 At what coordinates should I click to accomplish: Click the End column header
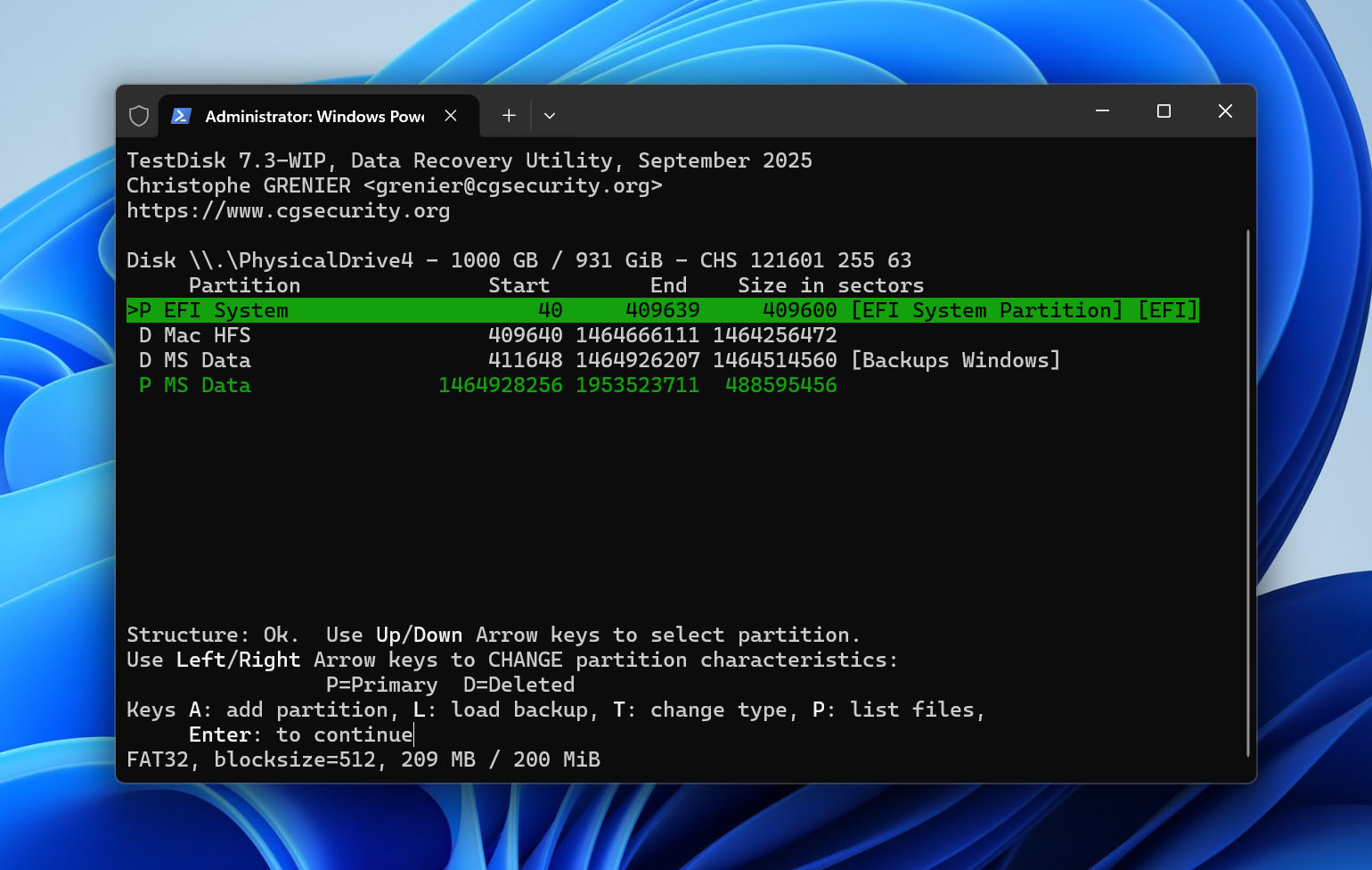668,285
